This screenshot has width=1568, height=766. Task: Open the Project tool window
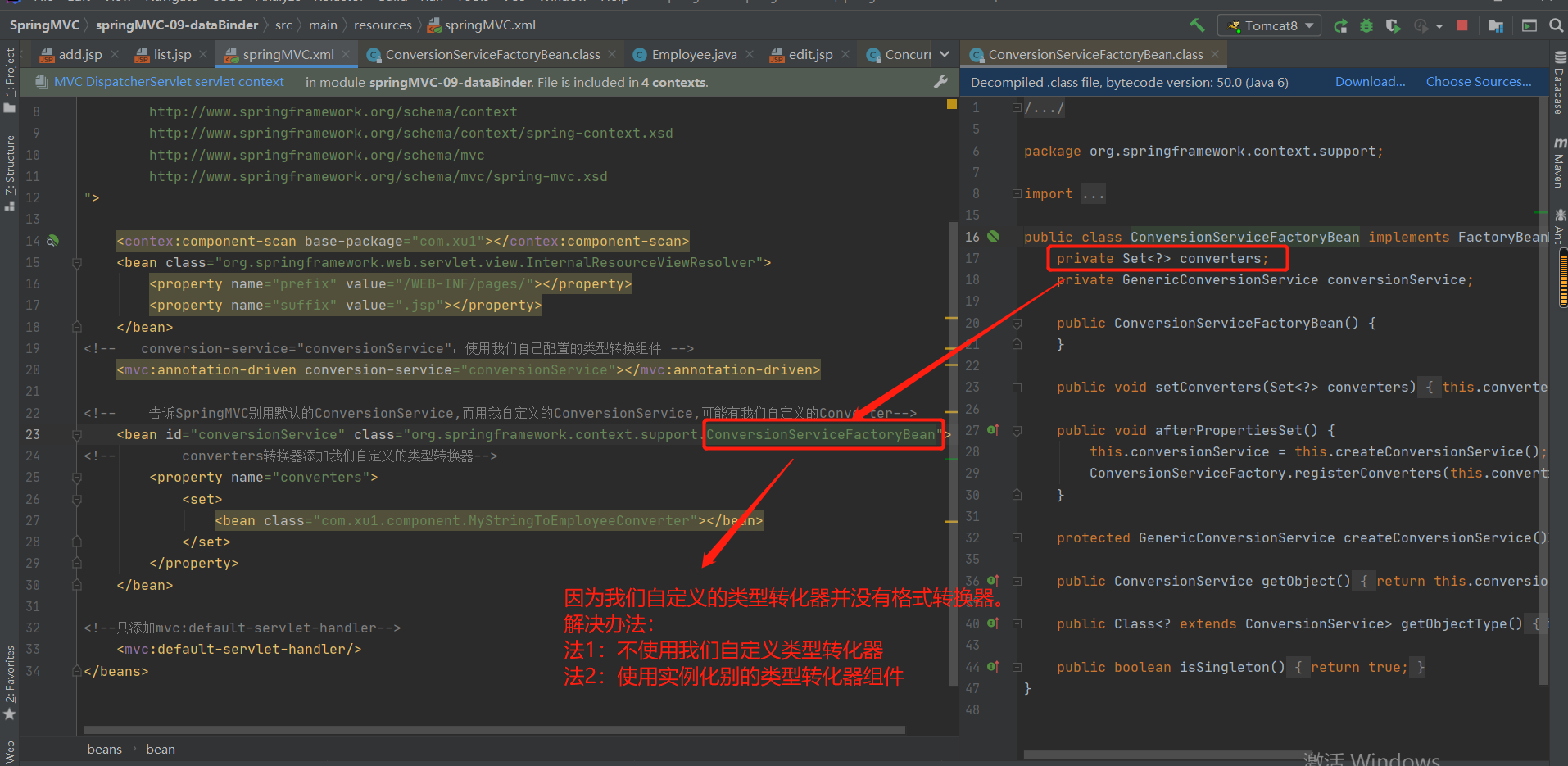[x=10, y=79]
